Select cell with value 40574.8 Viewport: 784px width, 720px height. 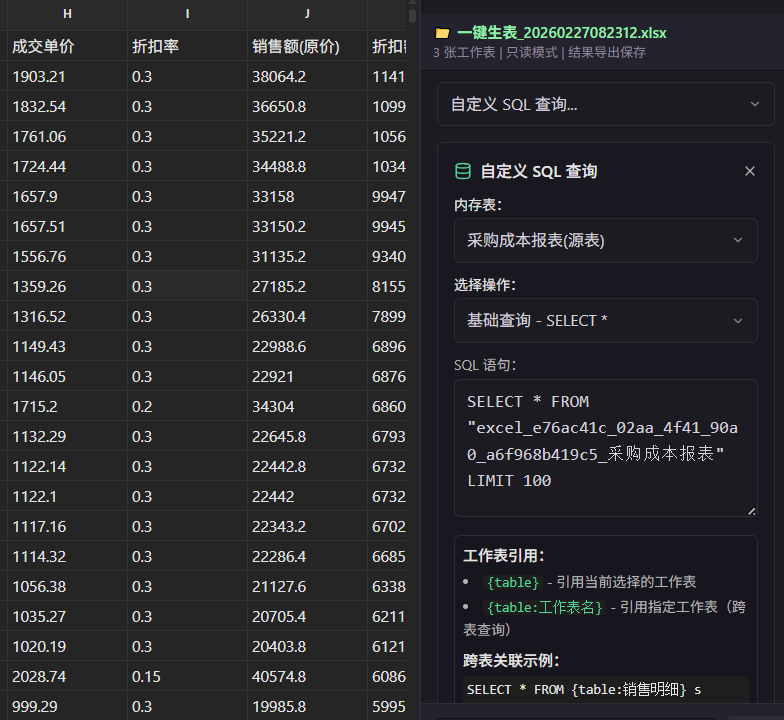(x=308, y=676)
